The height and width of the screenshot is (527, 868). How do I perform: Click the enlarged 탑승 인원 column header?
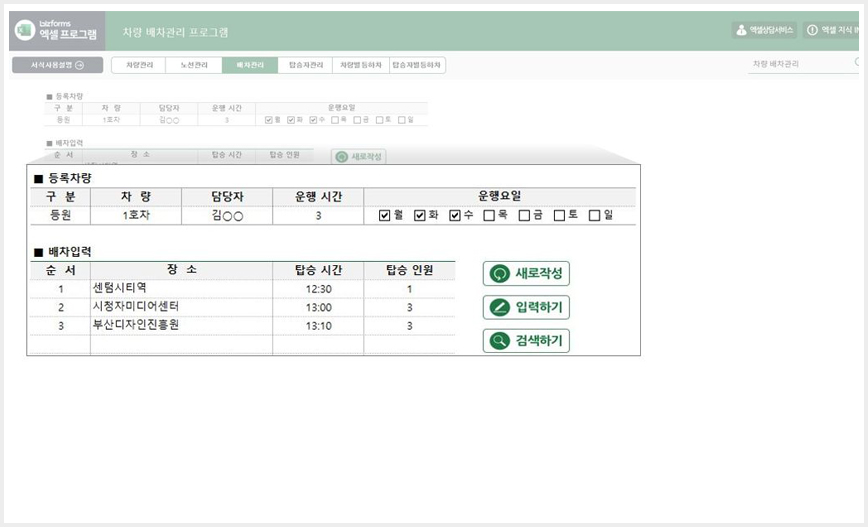tap(410, 270)
